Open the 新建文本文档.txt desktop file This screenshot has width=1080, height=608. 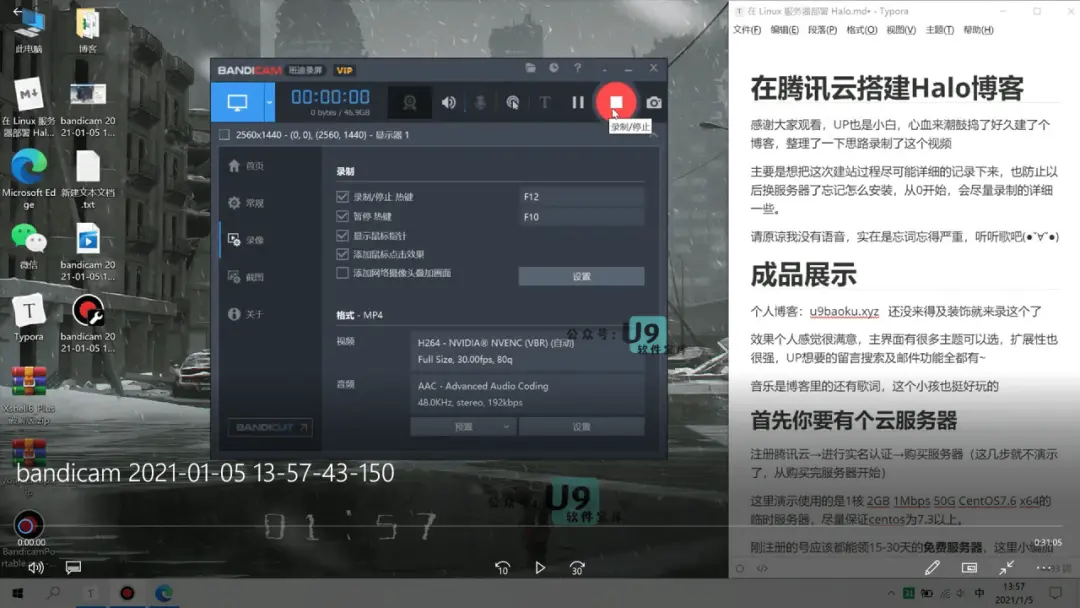pyautogui.click(x=87, y=179)
